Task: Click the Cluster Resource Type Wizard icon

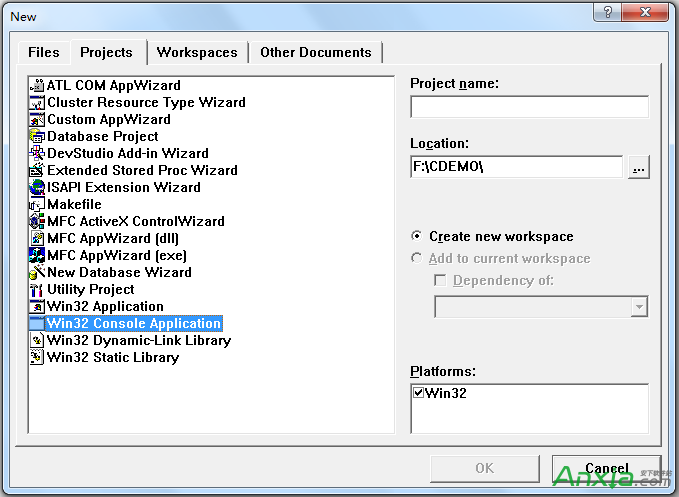Action: tap(37, 103)
